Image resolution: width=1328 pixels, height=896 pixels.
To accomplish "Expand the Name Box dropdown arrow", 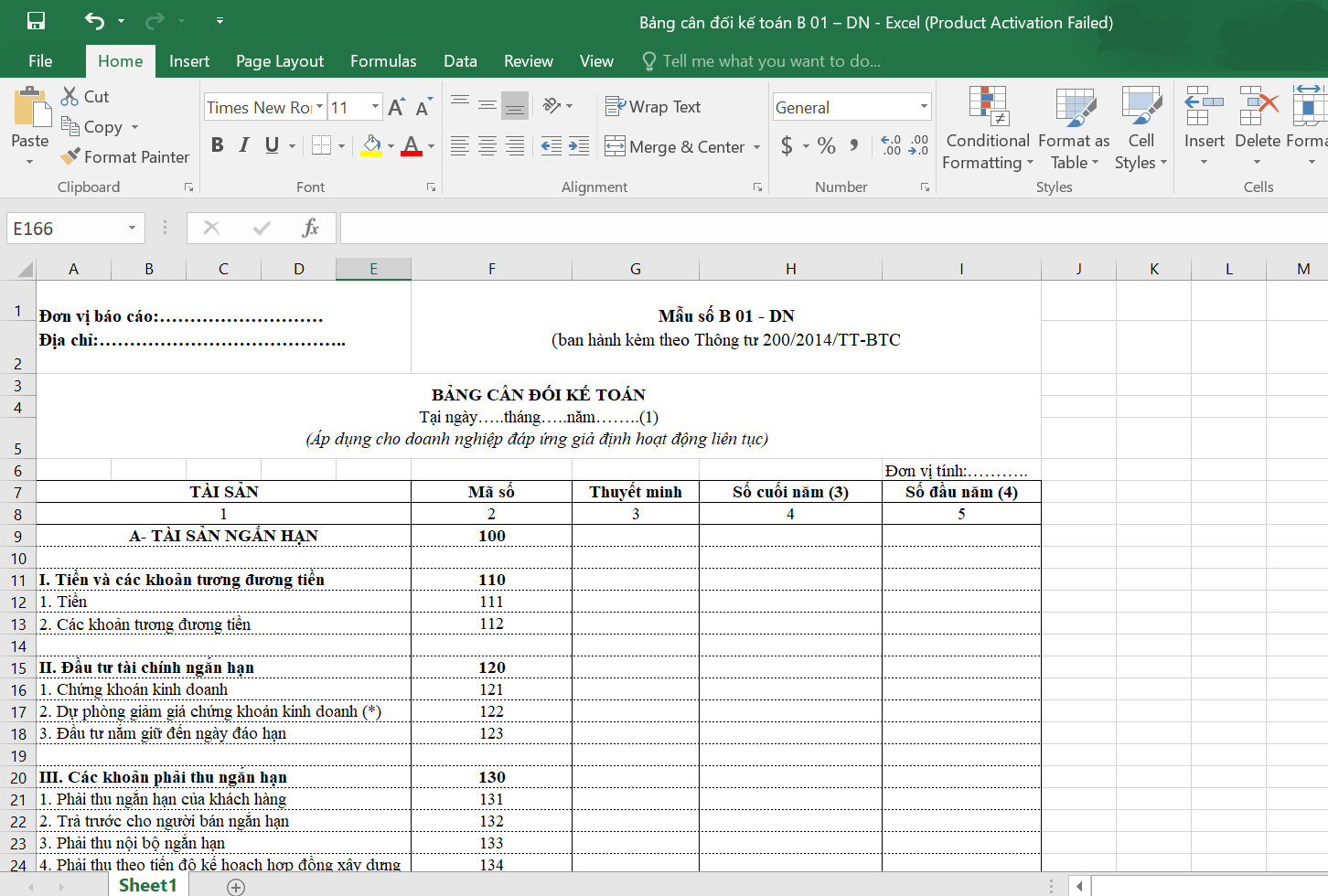I will 132,228.
